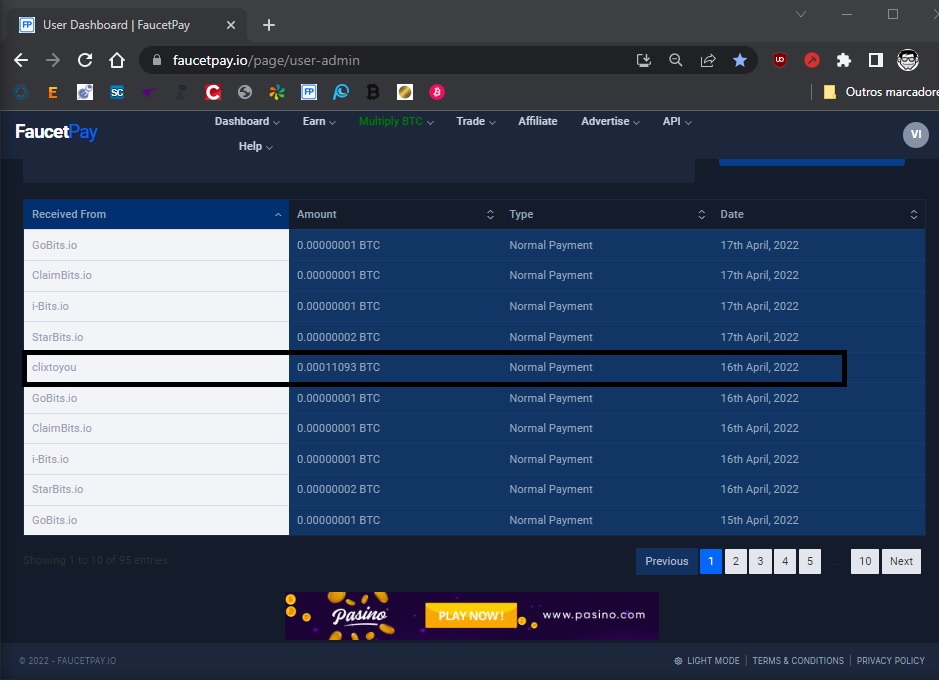Click the FaucetPay logo
Screen dimensions: 939x680
(x=56, y=132)
